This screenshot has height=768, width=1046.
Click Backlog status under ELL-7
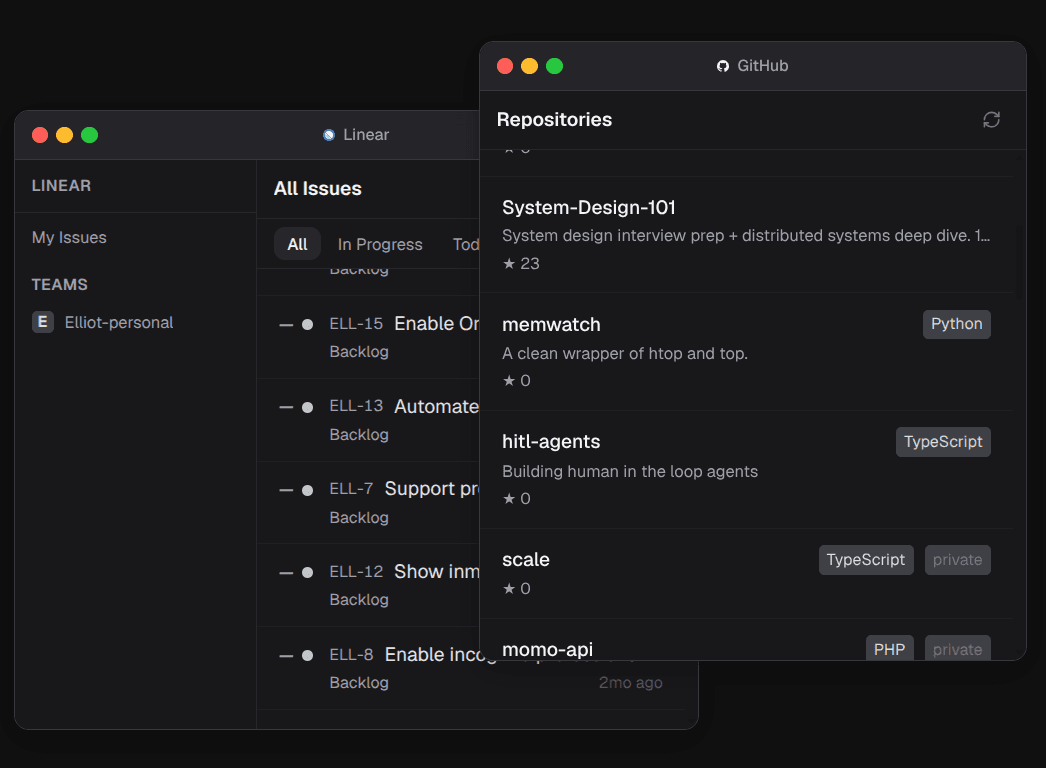coord(359,517)
